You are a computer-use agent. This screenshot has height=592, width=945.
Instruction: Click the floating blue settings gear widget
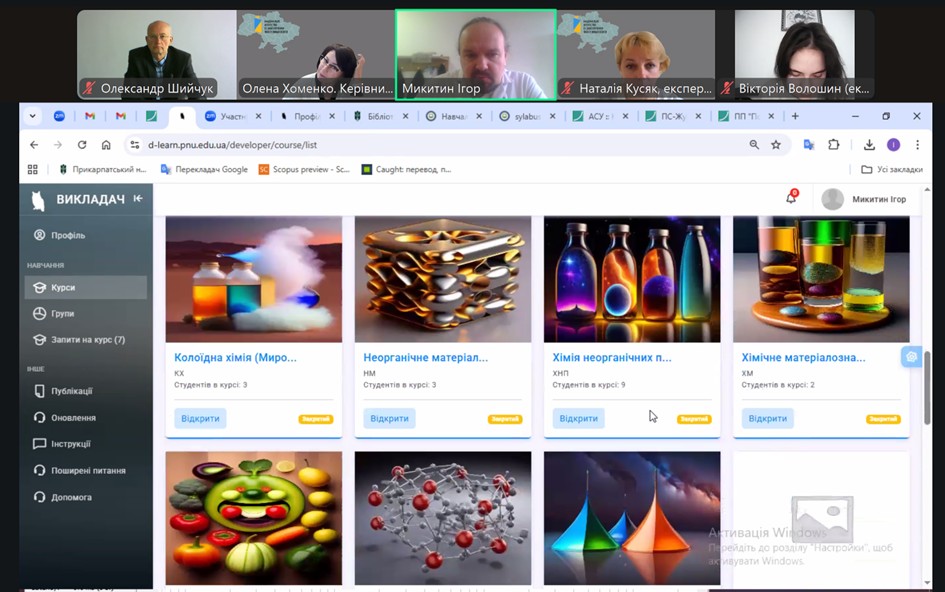[911, 357]
